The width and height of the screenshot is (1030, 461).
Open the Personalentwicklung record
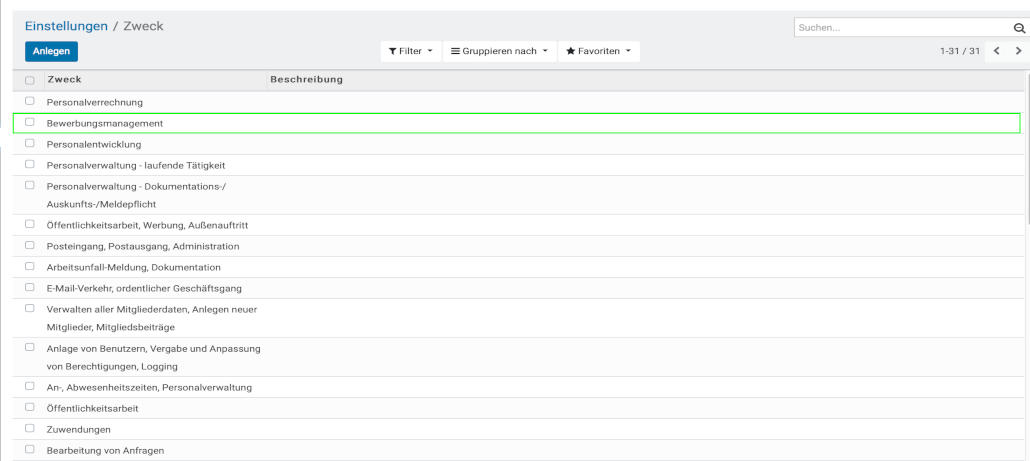(x=94, y=144)
